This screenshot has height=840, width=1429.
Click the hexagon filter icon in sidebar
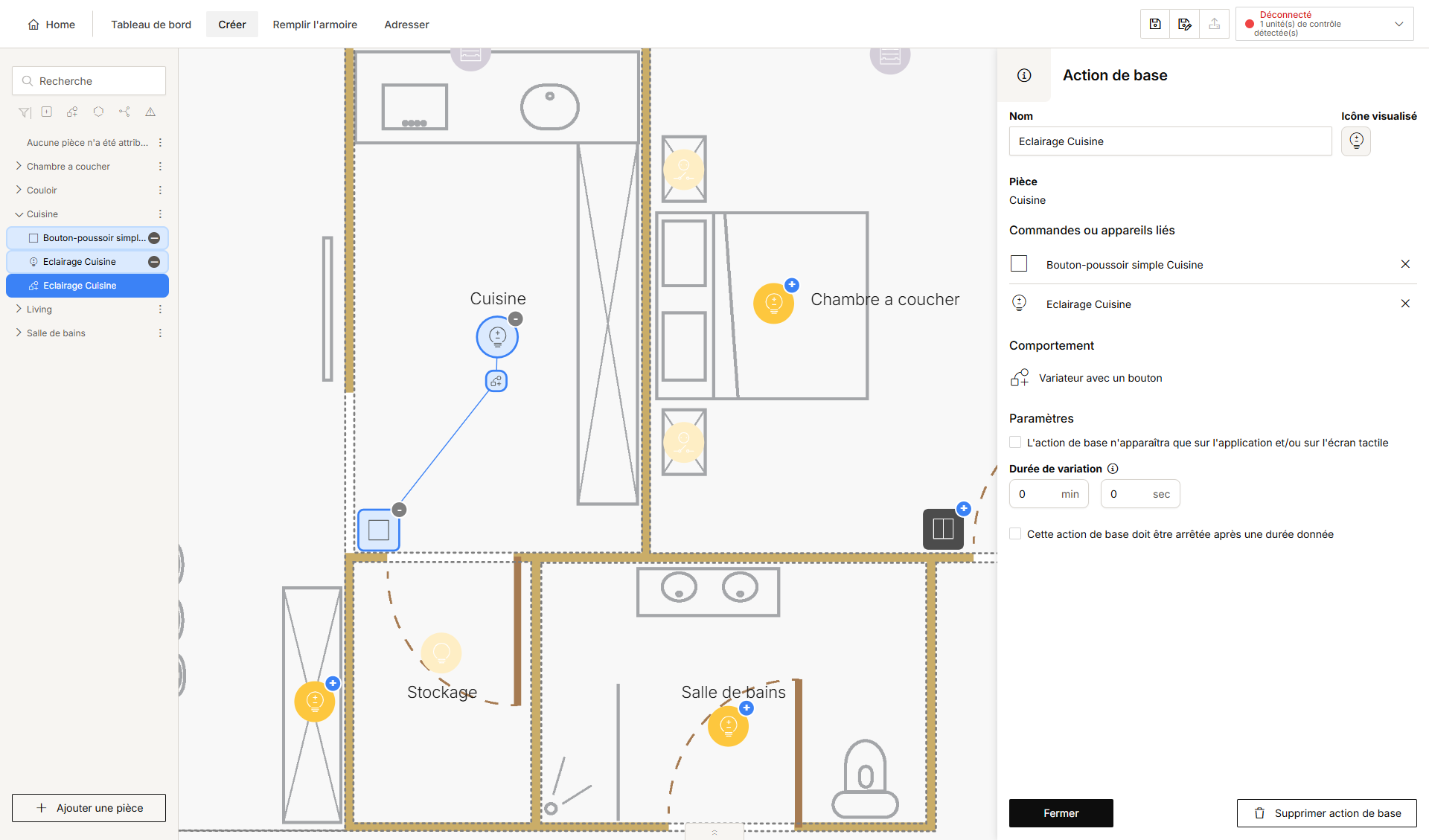(x=98, y=112)
